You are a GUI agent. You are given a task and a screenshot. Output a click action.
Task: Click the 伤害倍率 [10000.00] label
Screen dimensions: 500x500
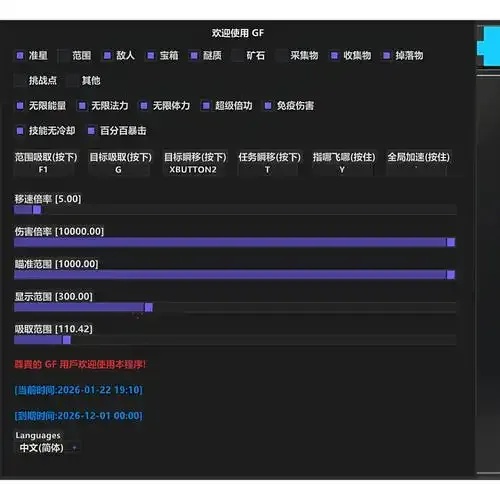click(x=59, y=231)
